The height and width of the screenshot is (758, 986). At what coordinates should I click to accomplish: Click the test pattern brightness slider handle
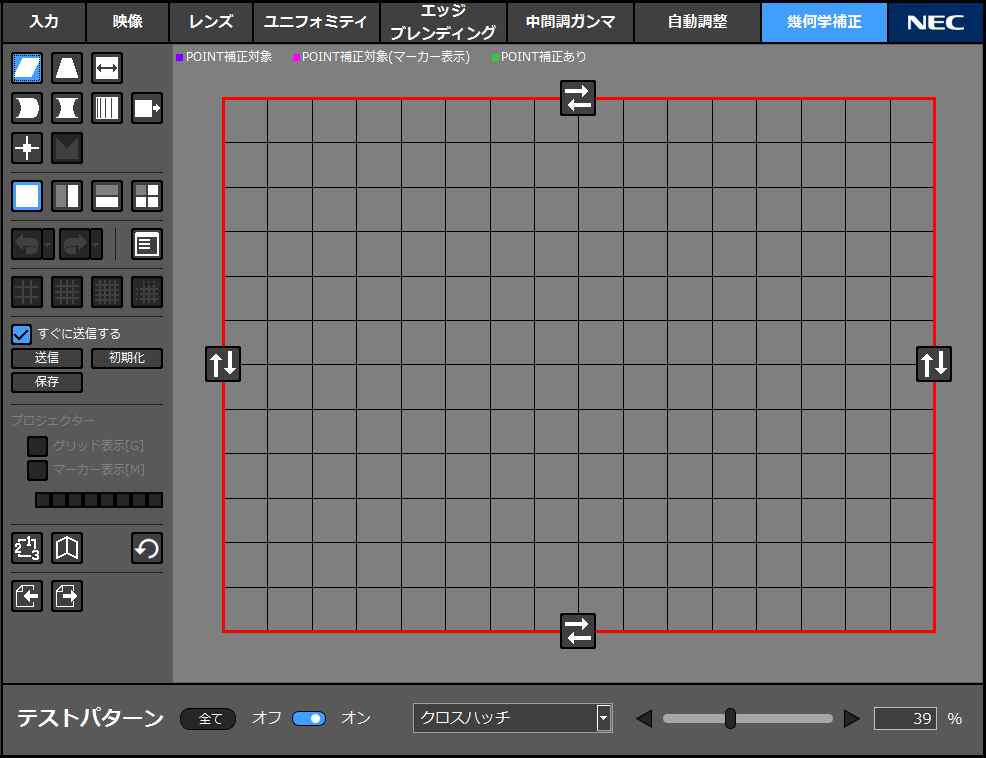pyautogui.click(x=730, y=718)
